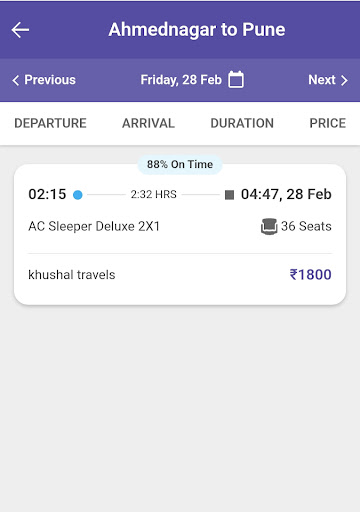360x512 pixels.
Task: Select AC Sleeper Deluxe 2X1 text
Action: point(94,226)
